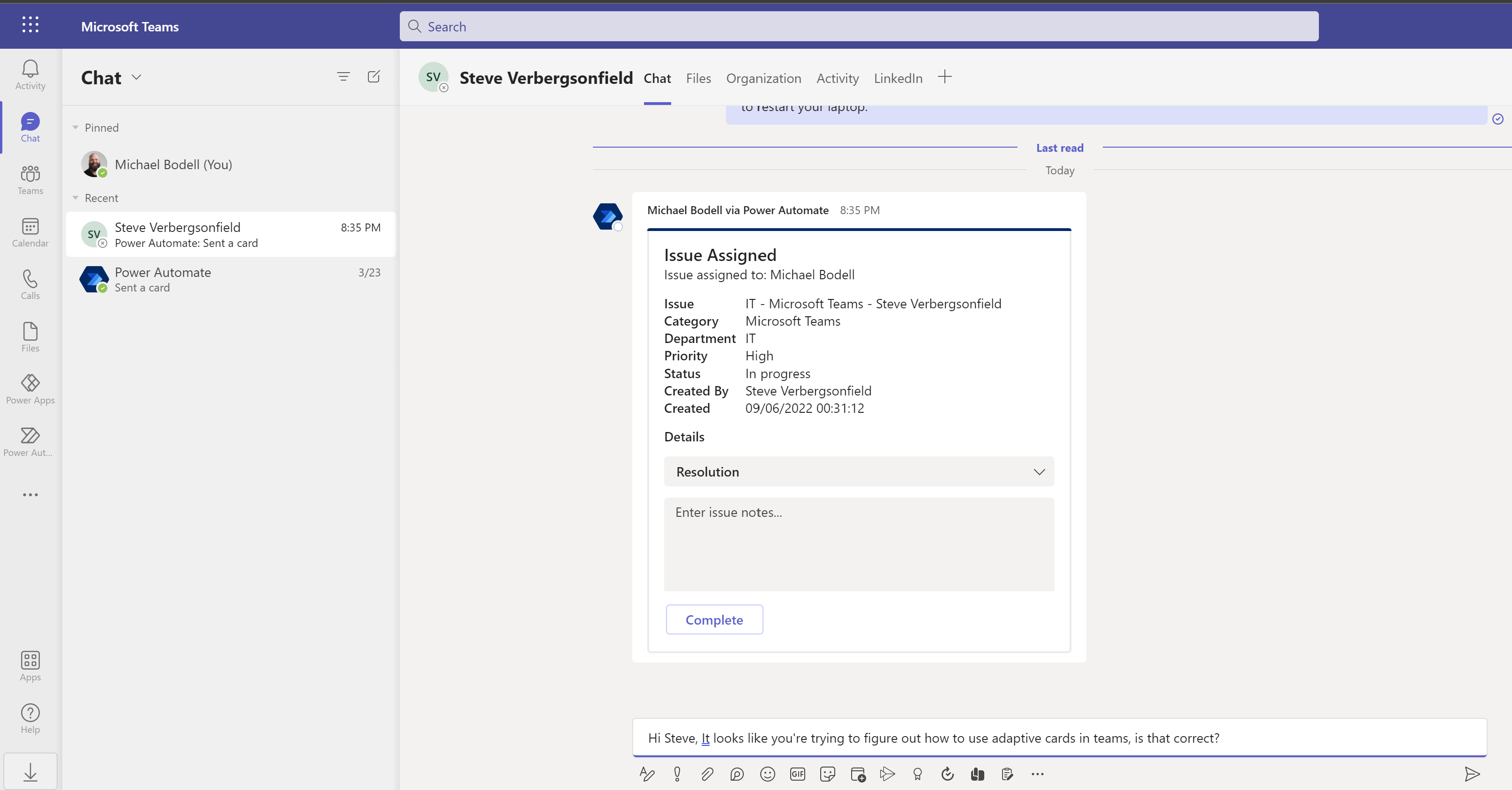Open more messaging extensions ellipsis
1512x790 pixels.
[1038, 774]
